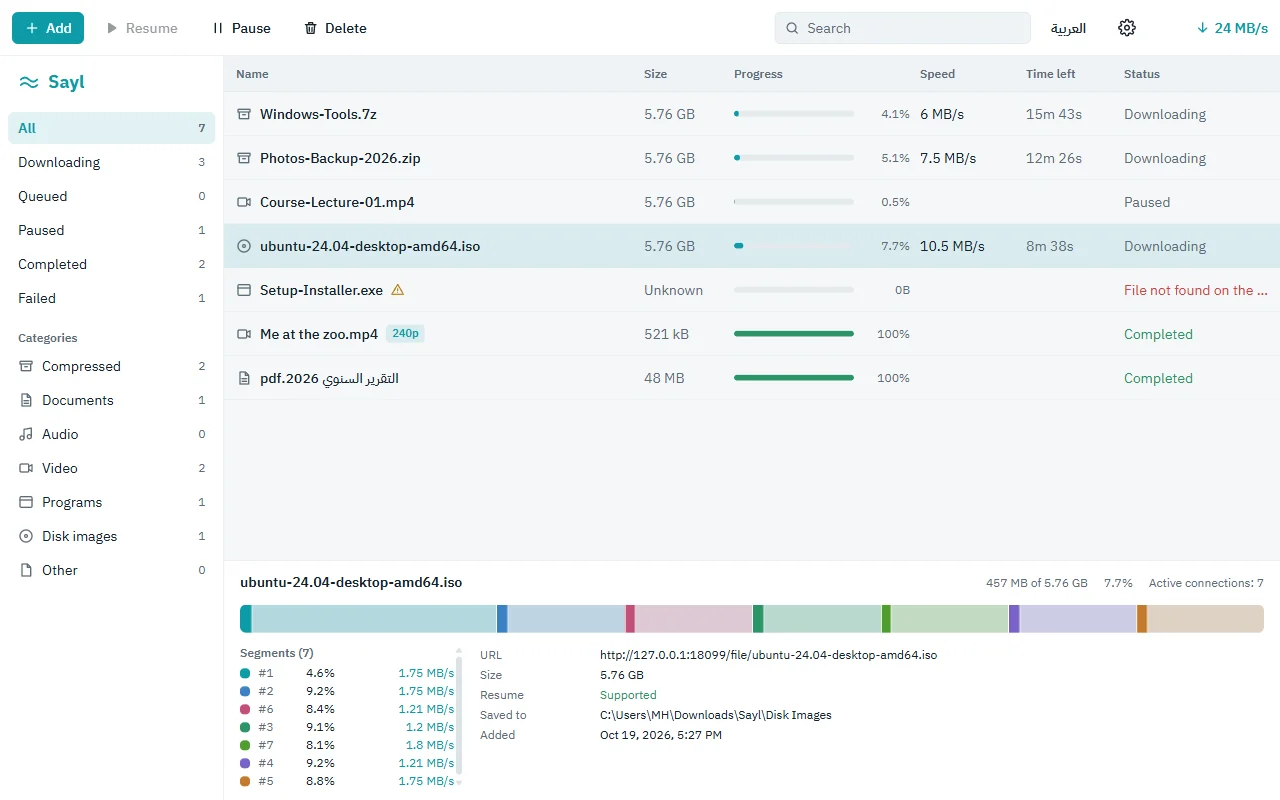Click the 'File not found on the' error status

(x=1196, y=290)
